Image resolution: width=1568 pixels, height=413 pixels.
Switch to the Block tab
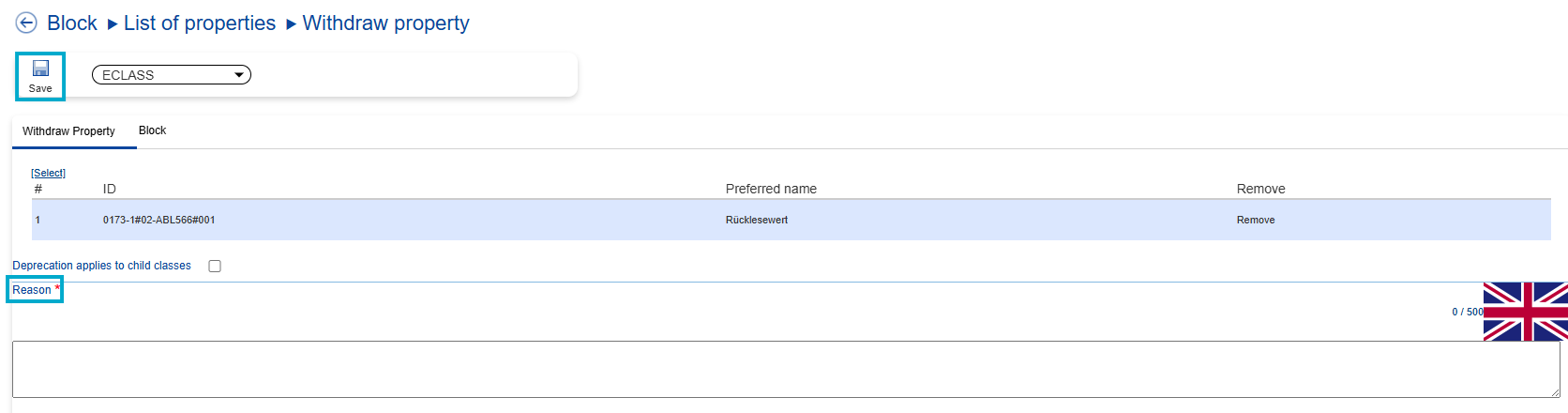[x=152, y=130]
